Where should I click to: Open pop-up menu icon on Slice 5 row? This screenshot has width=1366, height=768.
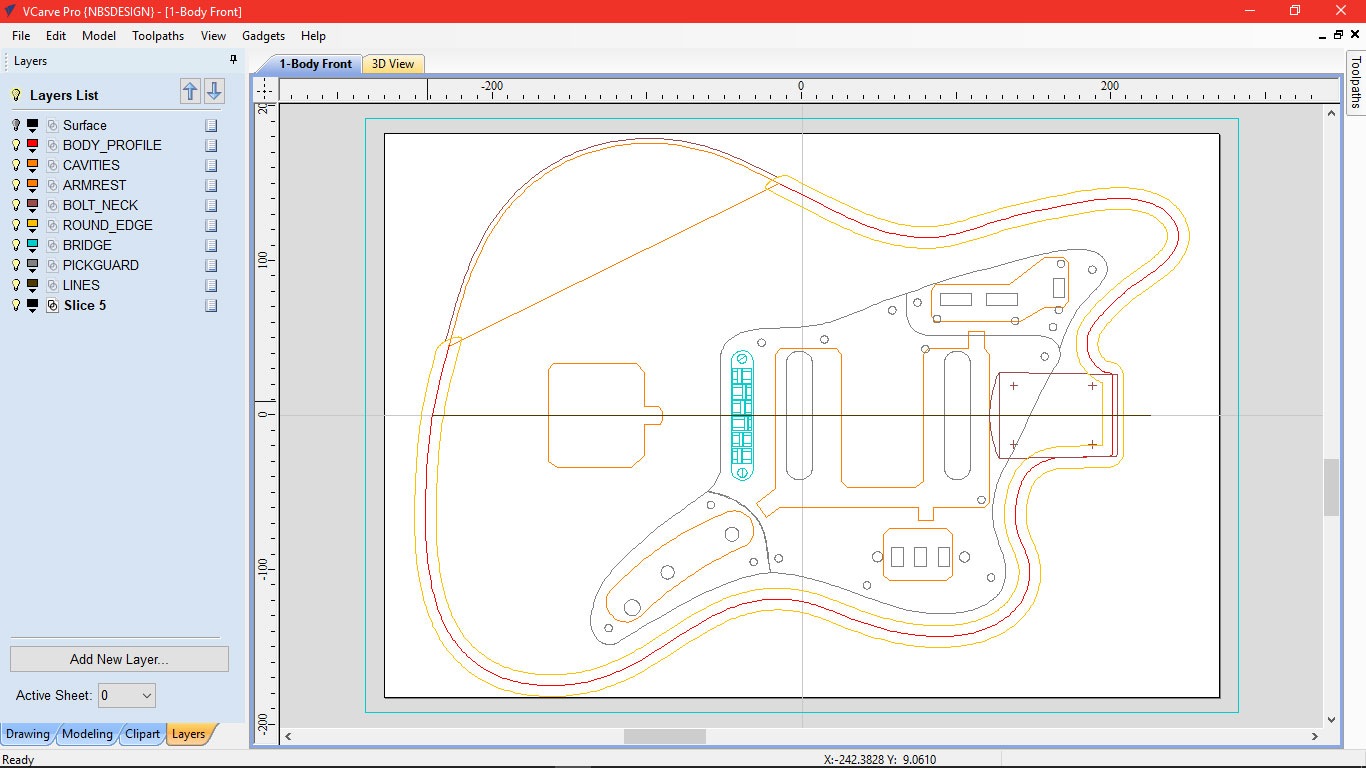pos(211,305)
